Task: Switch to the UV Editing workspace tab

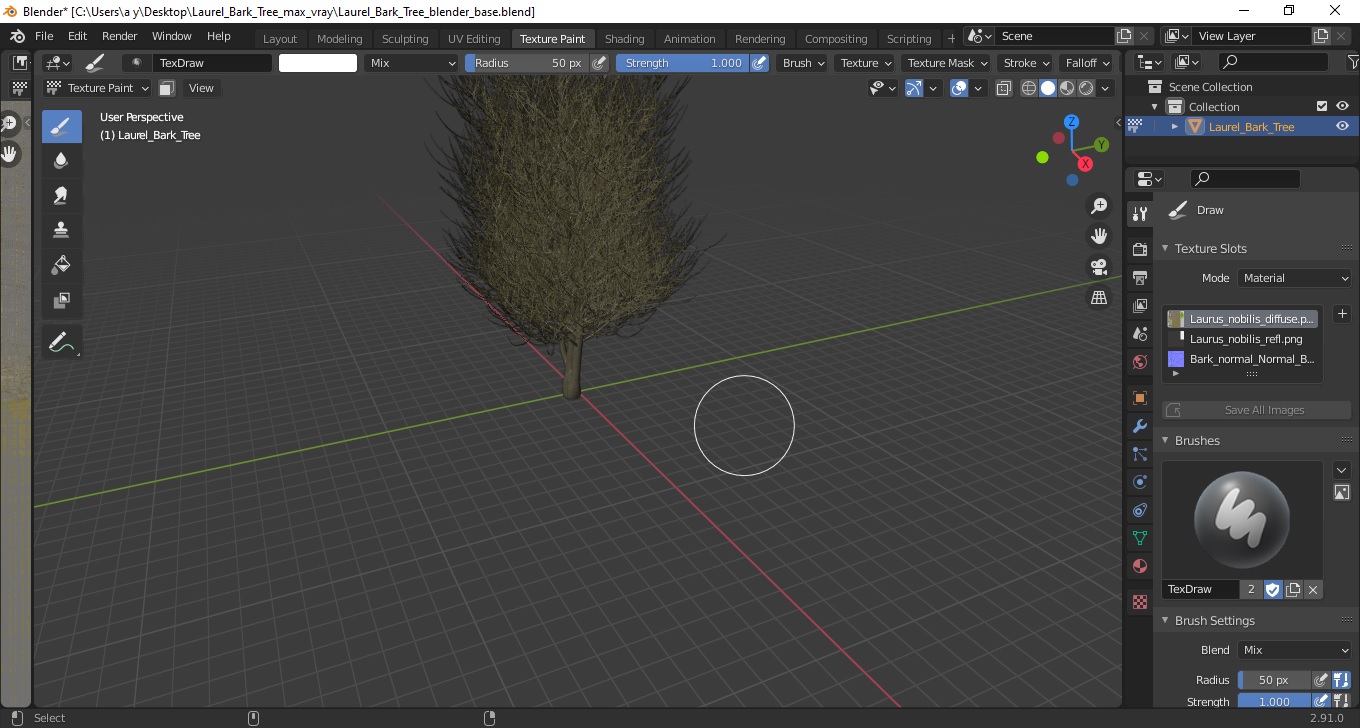Action: [474, 39]
